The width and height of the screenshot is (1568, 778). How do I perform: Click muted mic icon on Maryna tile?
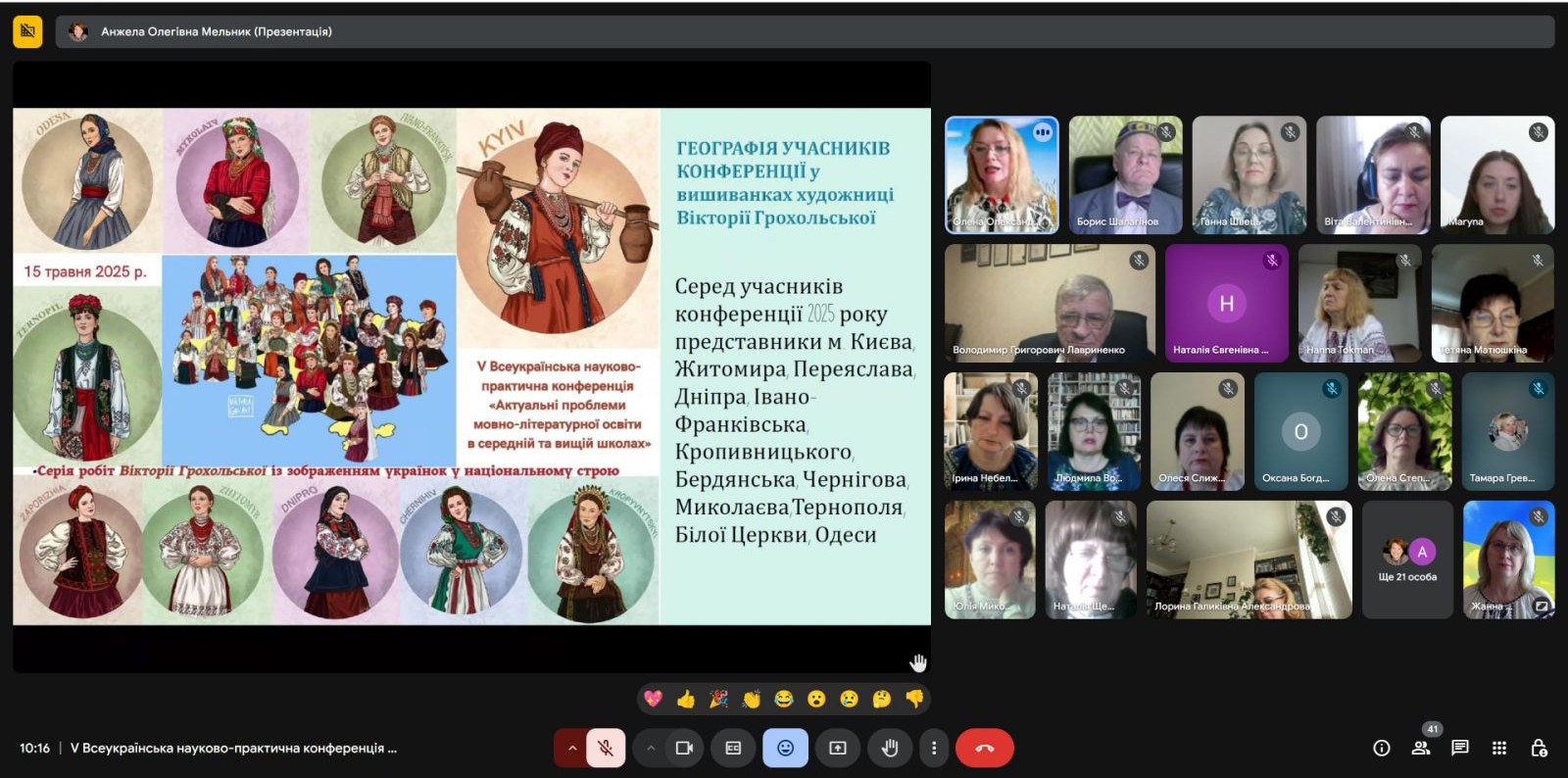tap(1539, 132)
